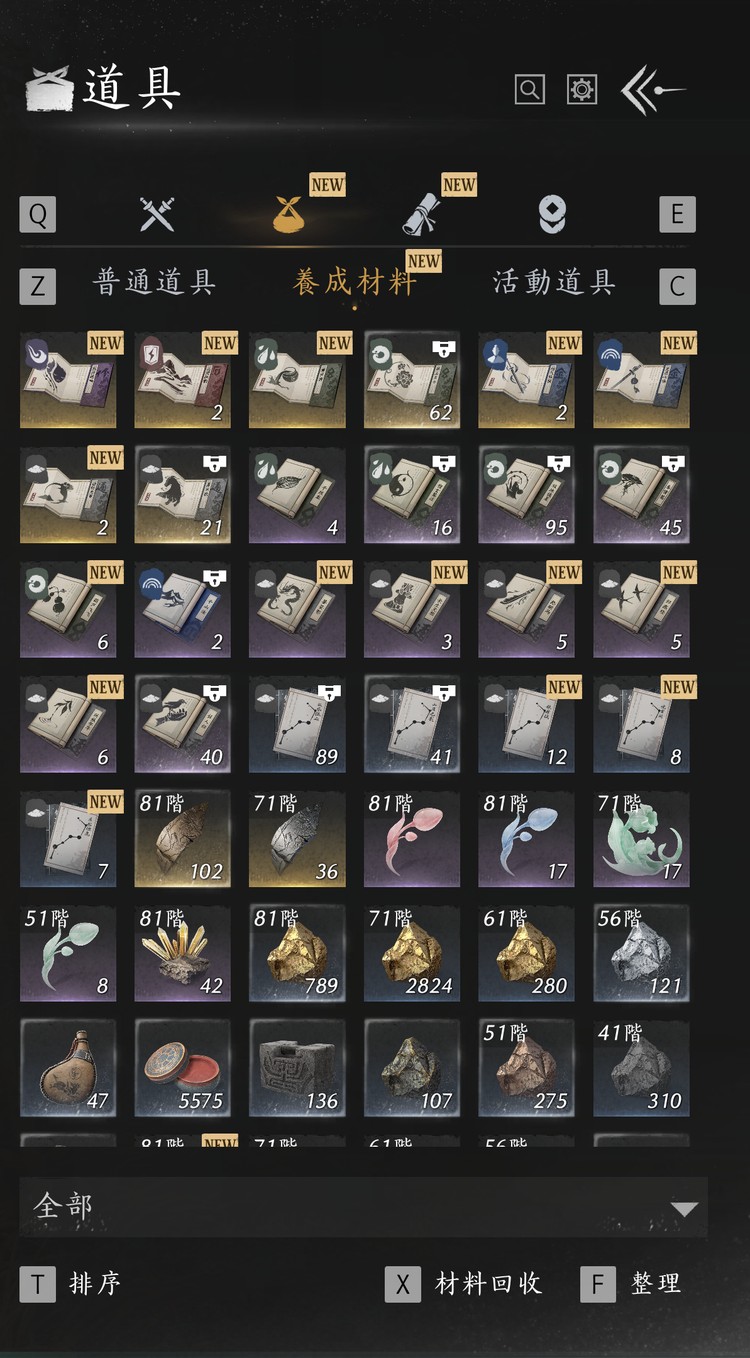Expand the 全部 filter dropdown
Screen dimensions: 750x1358
pos(364,1207)
